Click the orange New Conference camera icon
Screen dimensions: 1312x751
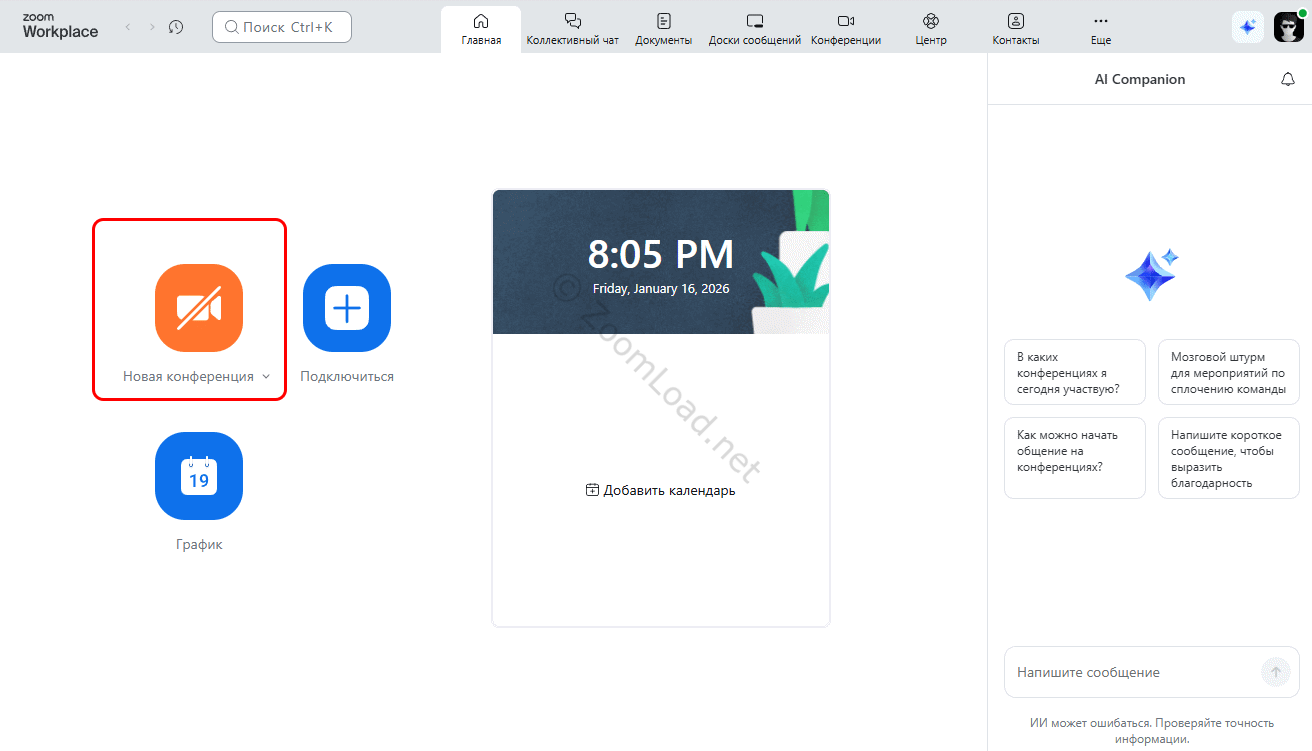tap(199, 308)
